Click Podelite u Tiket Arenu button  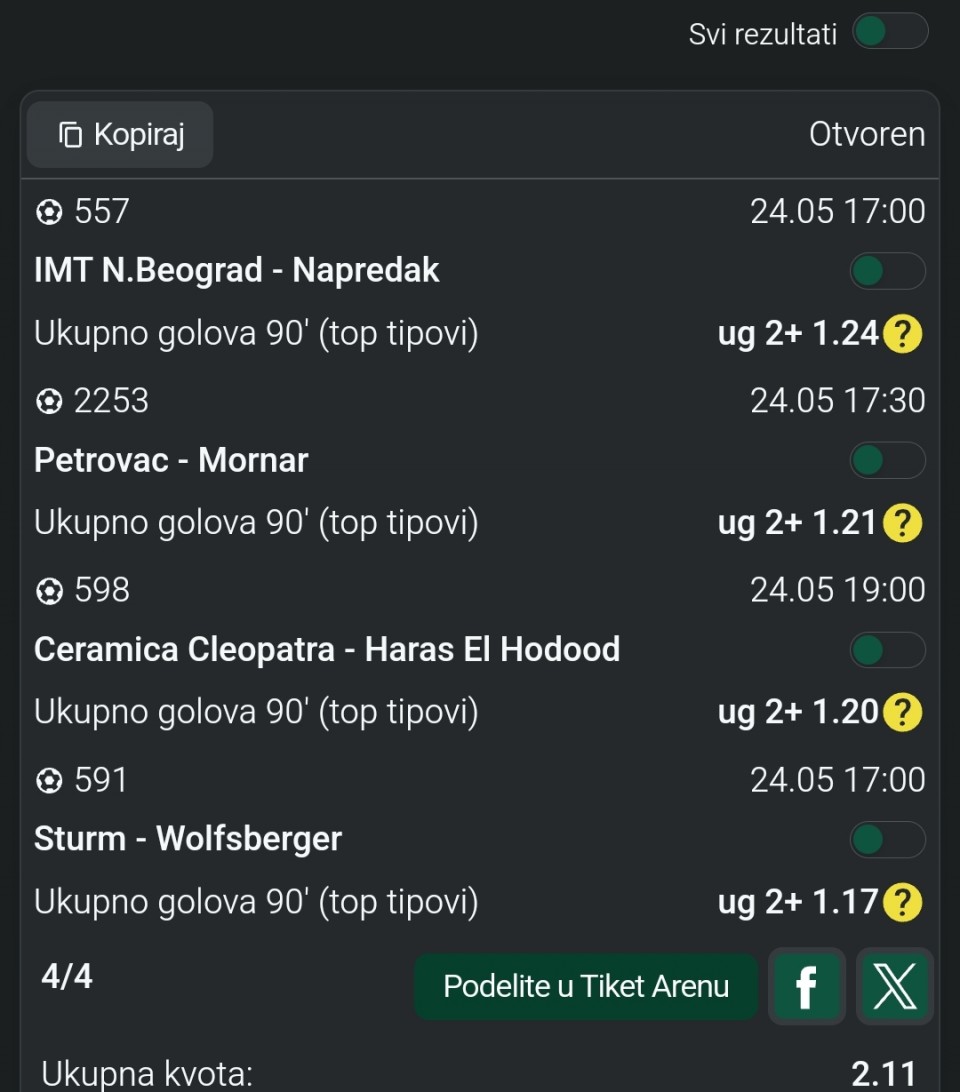[x=586, y=986]
